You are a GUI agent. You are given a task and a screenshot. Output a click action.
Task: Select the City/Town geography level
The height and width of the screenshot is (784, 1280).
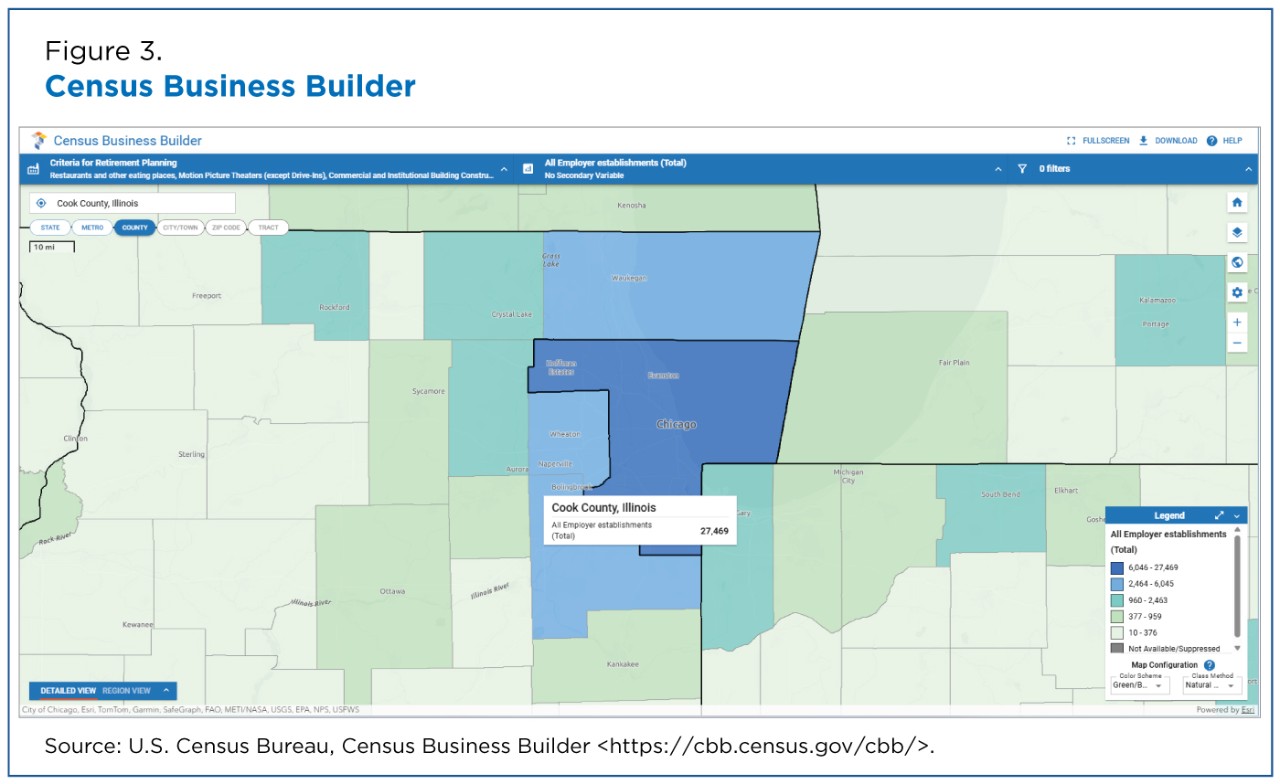(180, 227)
